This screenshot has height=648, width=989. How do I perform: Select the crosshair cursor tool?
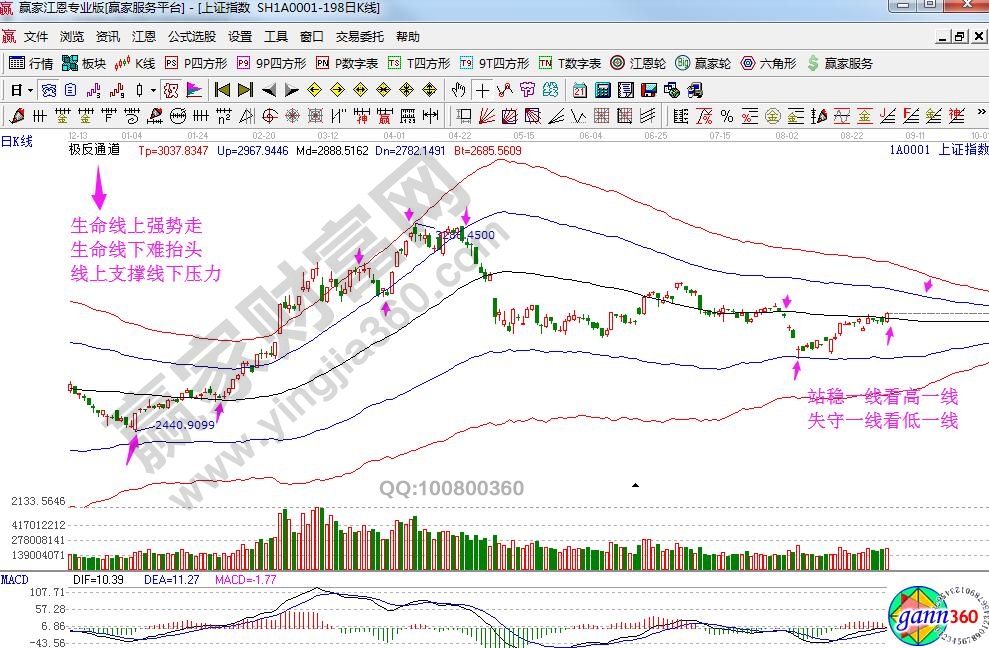click(x=482, y=89)
